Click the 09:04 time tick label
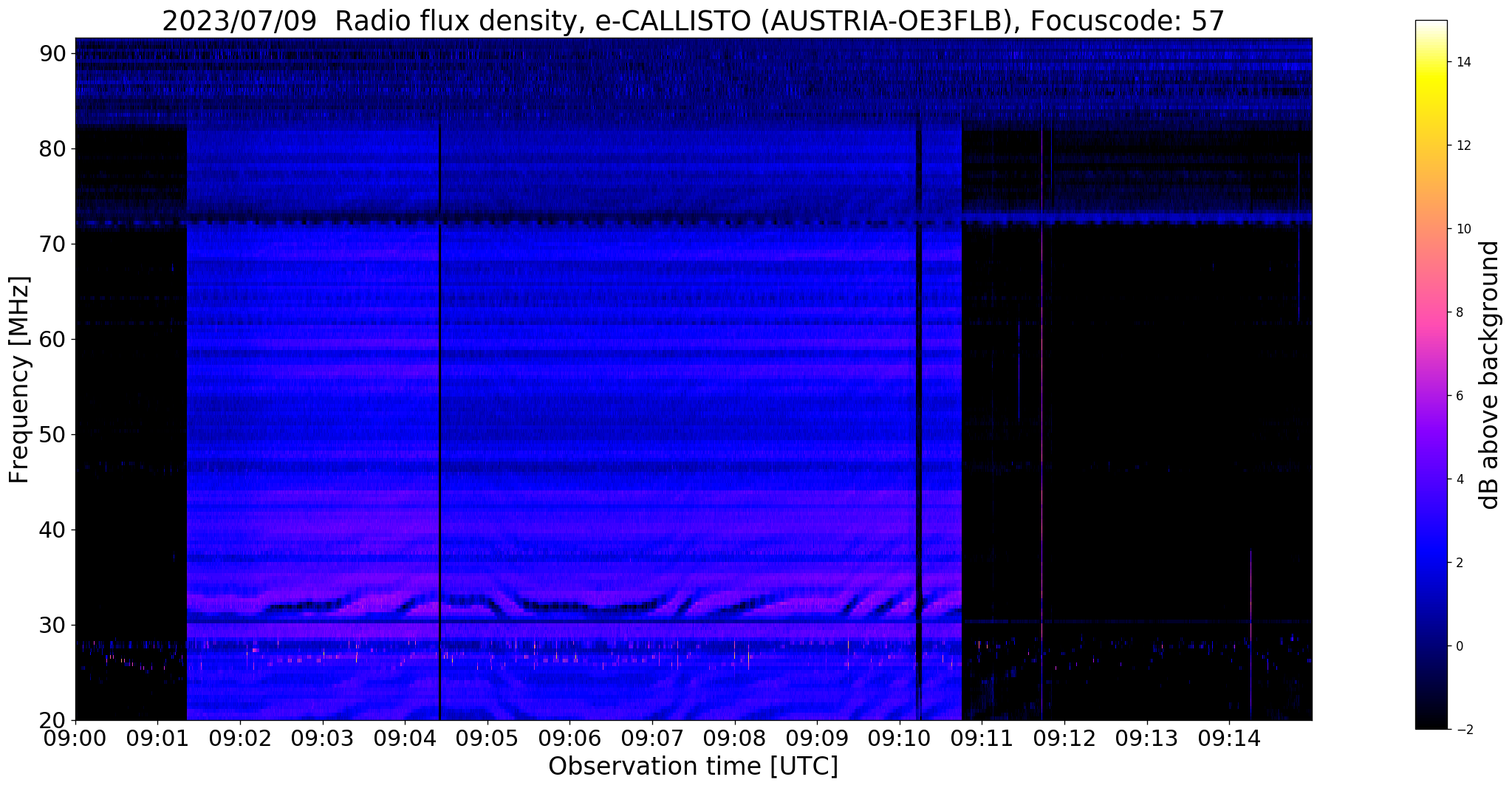Viewport: 1512px width, 788px height. [x=405, y=739]
